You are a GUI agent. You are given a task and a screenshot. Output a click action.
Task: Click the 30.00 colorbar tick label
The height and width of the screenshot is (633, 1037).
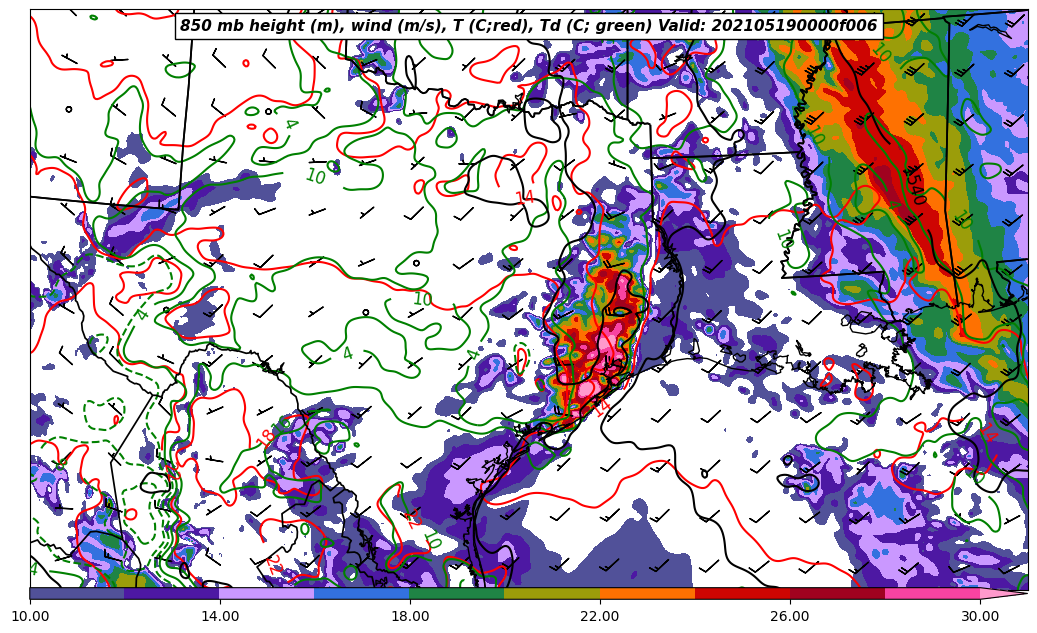[x=979, y=616]
